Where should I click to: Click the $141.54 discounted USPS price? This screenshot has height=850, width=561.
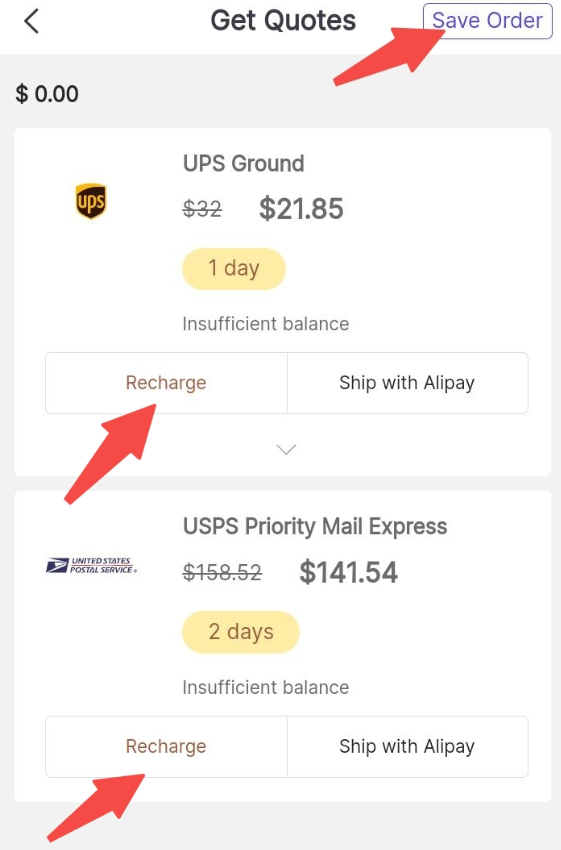coord(349,572)
